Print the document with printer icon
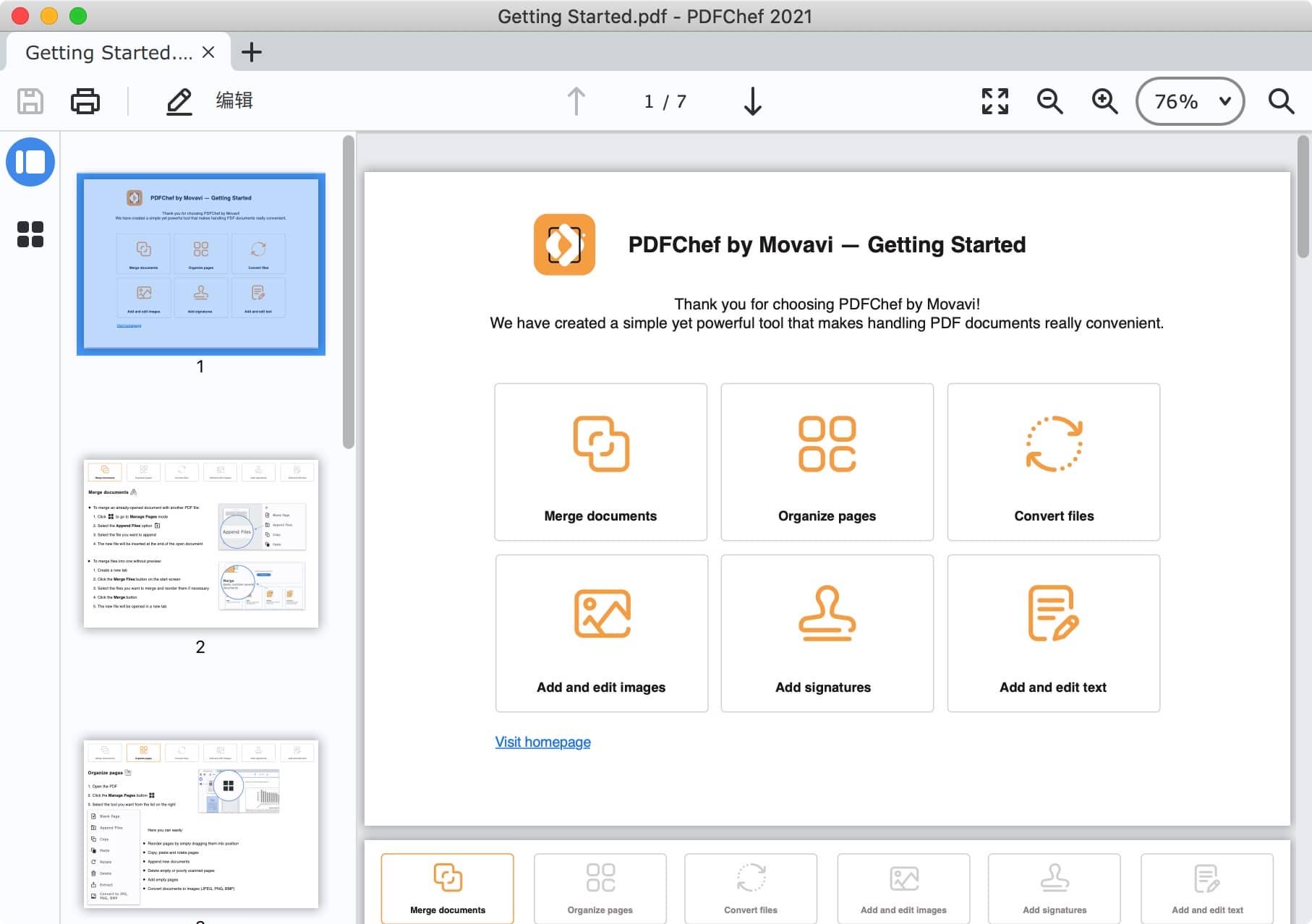 point(85,101)
